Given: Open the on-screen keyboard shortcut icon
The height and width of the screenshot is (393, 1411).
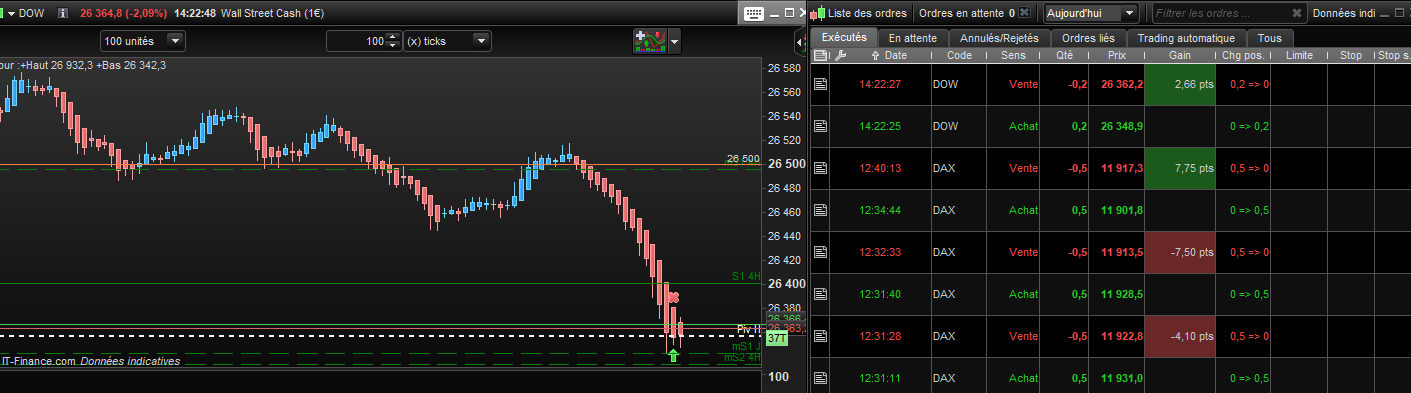Looking at the screenshot, I should point(754,13).
